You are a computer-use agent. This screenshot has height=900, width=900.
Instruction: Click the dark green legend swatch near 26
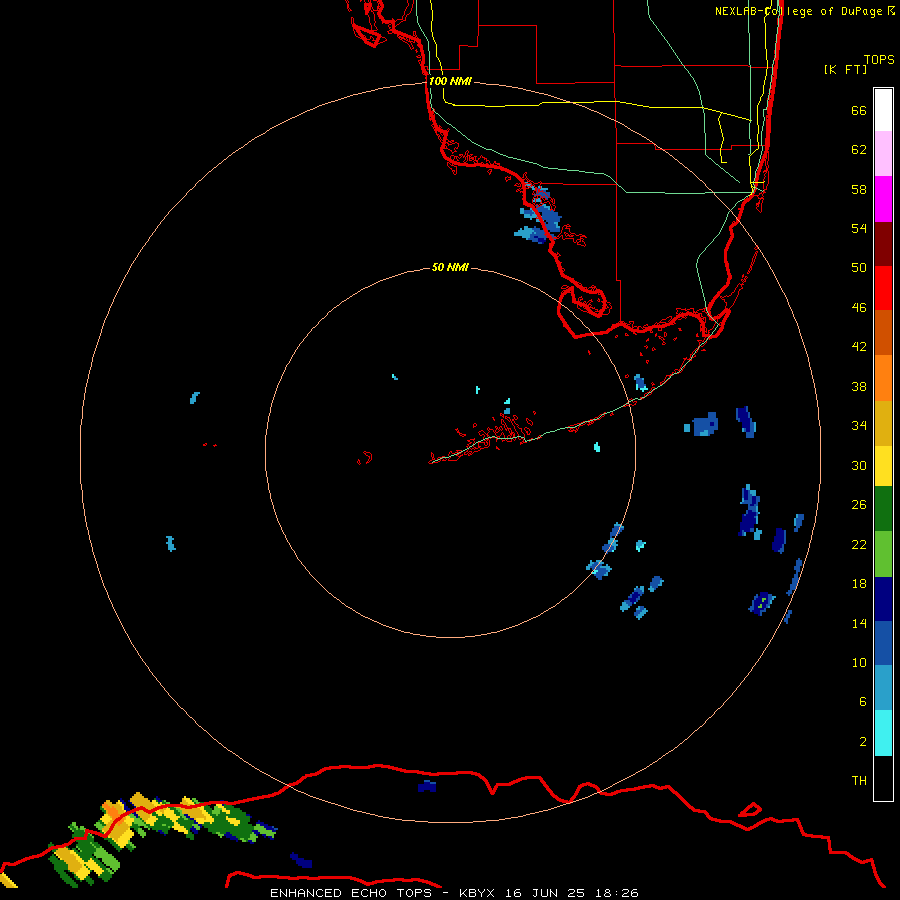(883, 509)
